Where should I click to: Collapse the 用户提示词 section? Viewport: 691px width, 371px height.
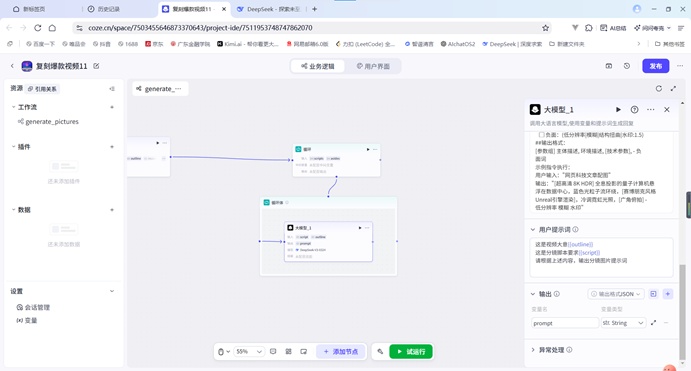533,230
